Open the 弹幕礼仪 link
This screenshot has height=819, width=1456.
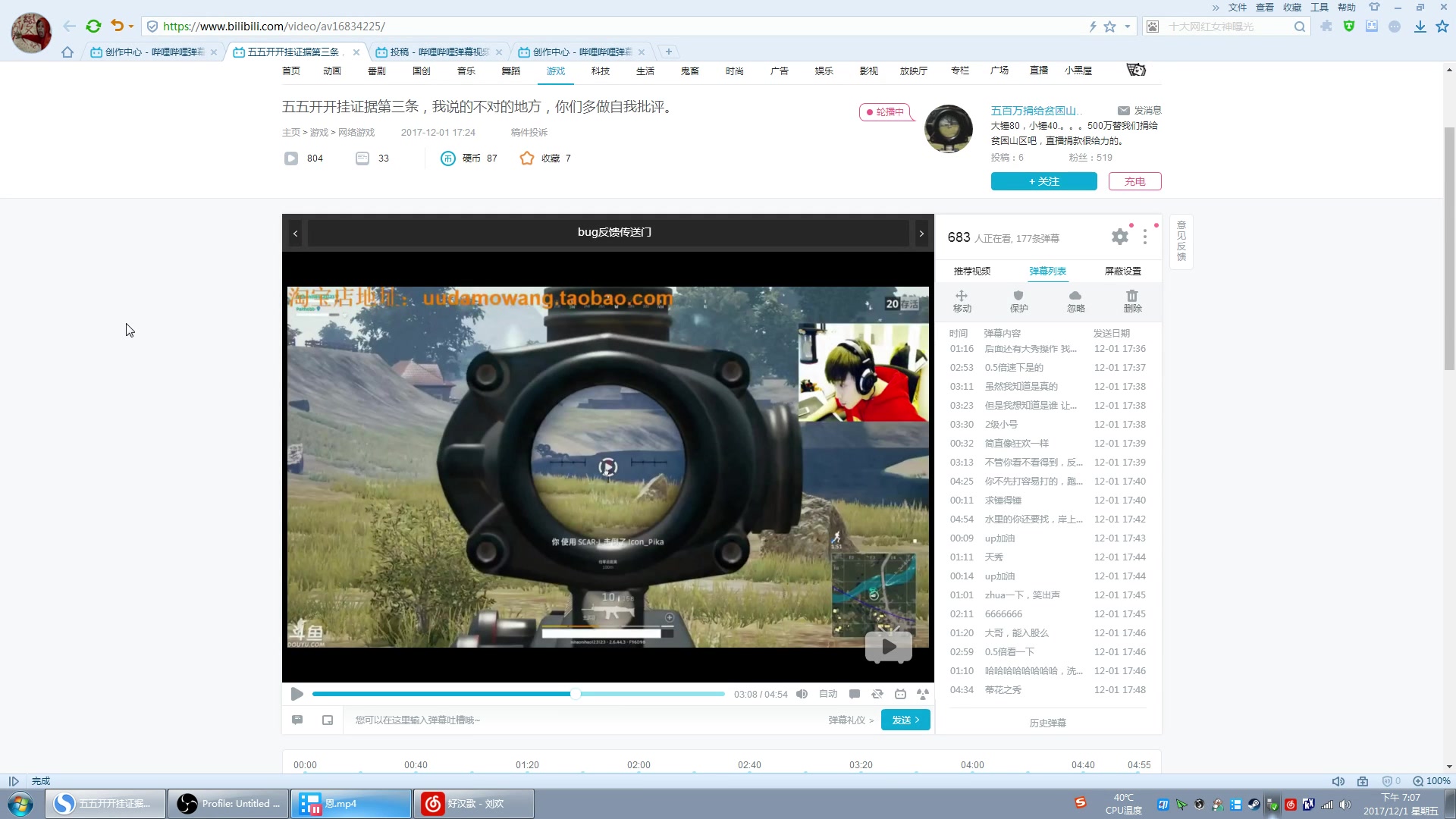click(x=850, y=720)
